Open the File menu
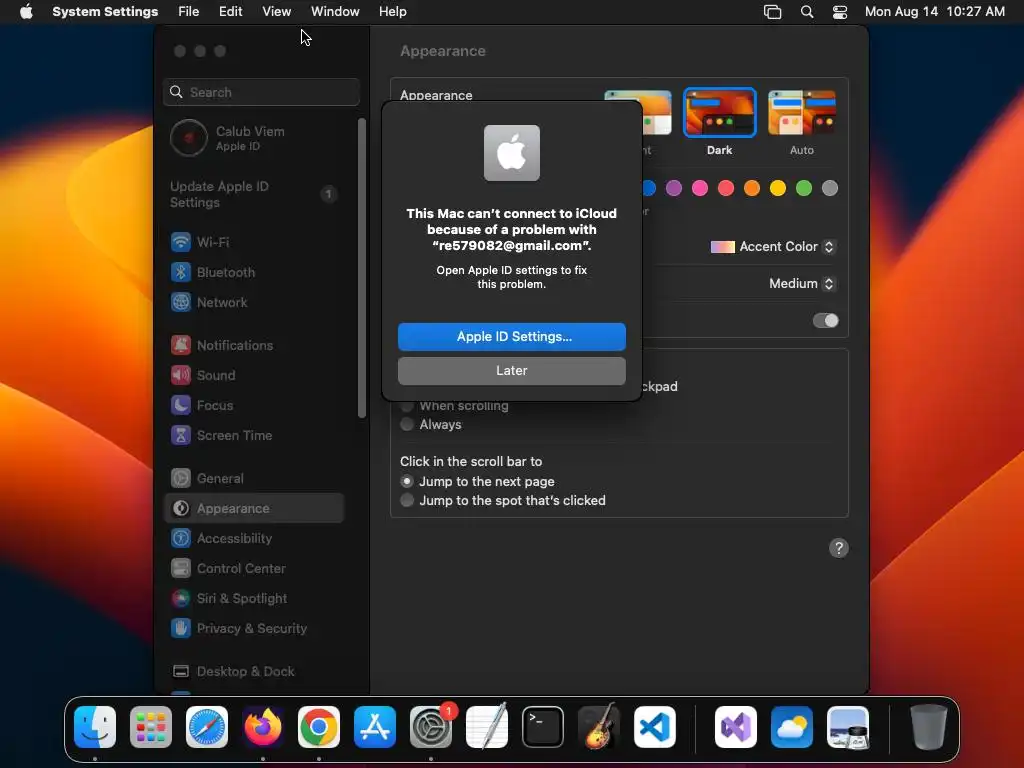The width and height of the screenshot is (1024, 768). point(189,12)
